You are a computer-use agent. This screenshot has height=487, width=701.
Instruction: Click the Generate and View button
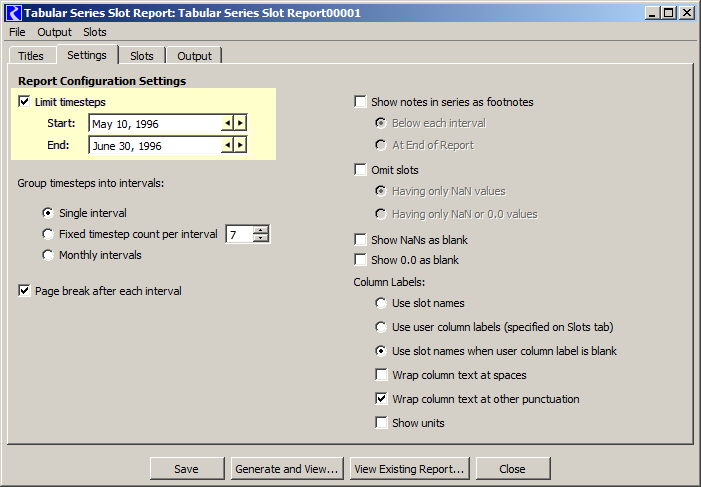pyautogui.click(x=287, y=469)
